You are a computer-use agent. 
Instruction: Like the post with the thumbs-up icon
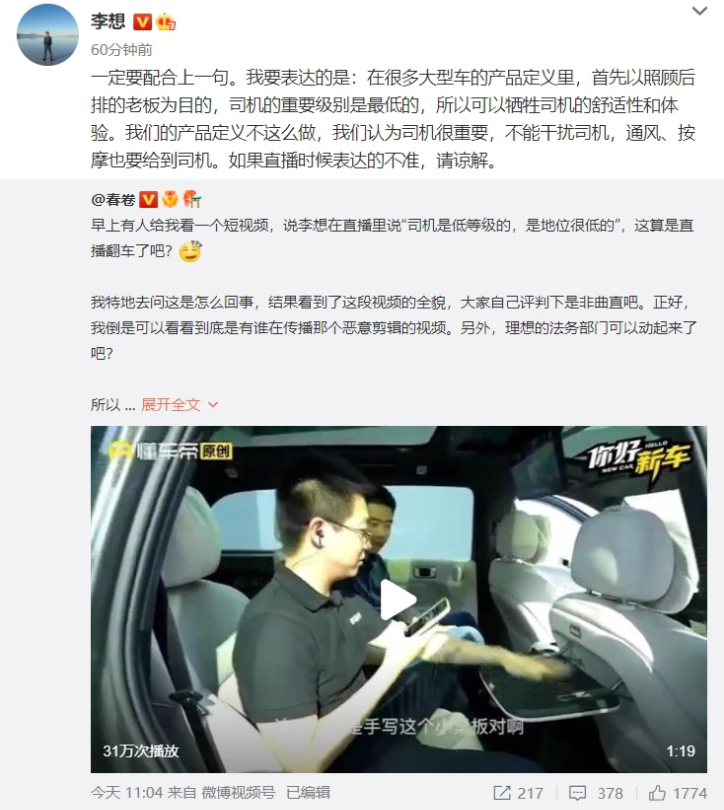[657, 792]
